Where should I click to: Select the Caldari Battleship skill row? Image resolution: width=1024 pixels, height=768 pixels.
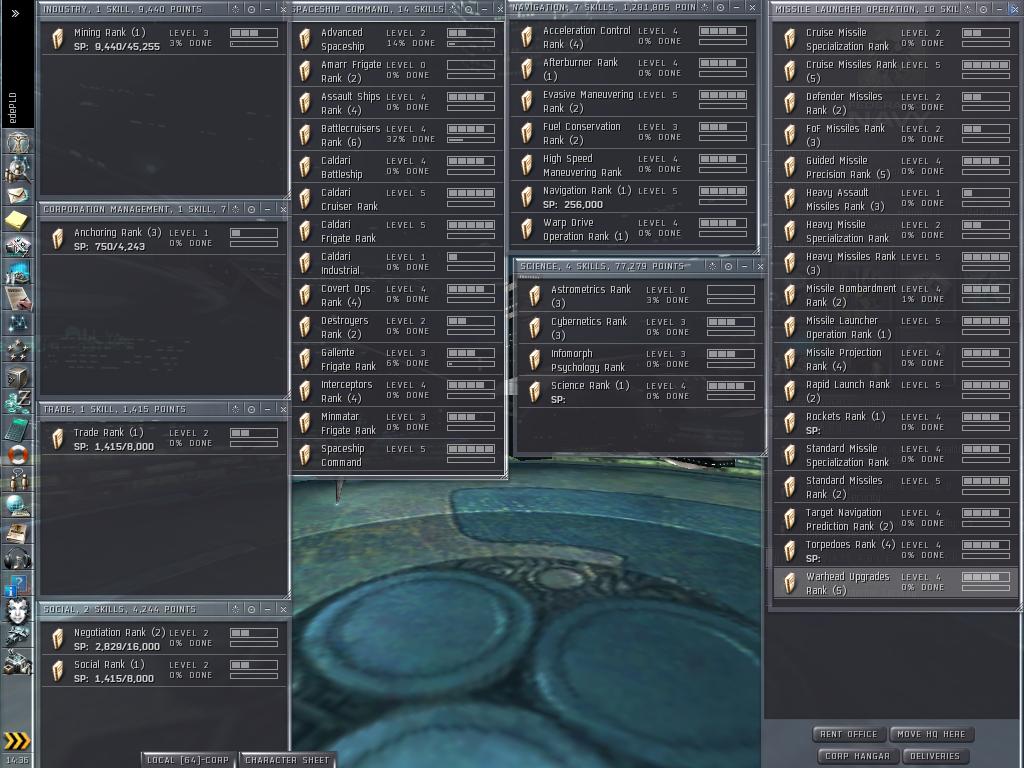pos(398,167)
